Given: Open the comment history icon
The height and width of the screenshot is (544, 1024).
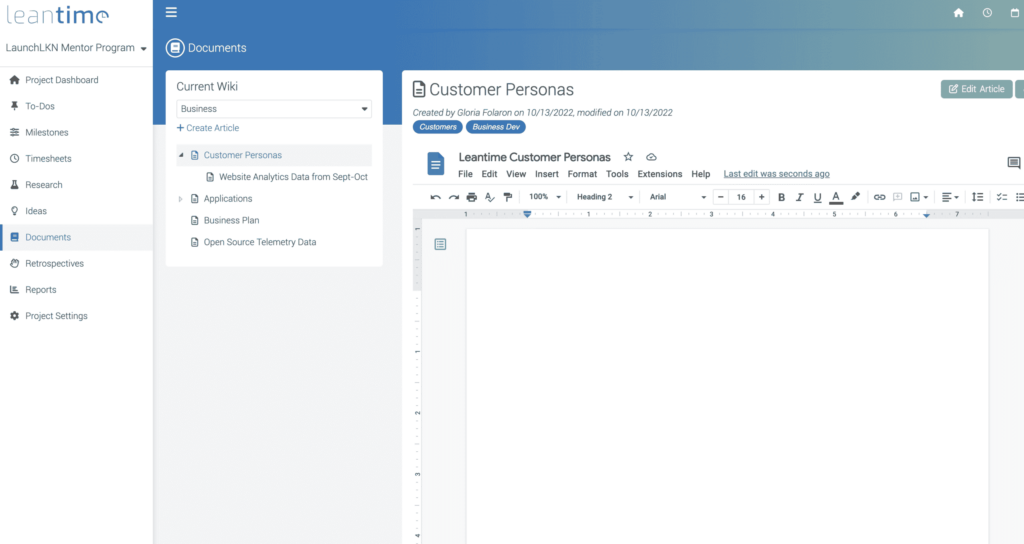Looking at the screenshot, I should pos(1013,163).
